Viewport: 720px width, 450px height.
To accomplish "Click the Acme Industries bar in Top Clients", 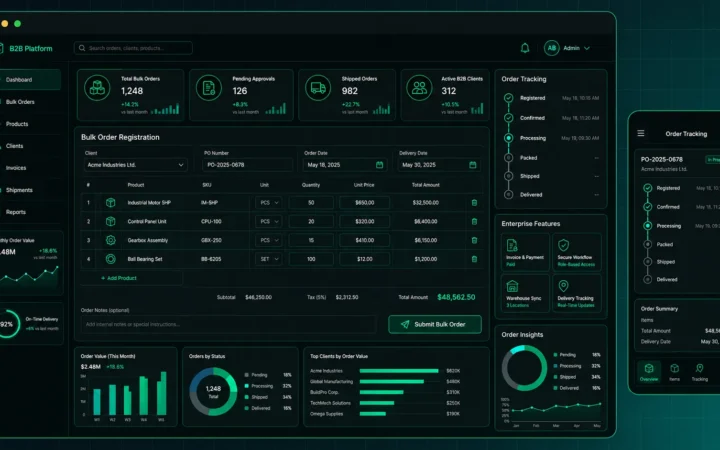I will (399, 371).
